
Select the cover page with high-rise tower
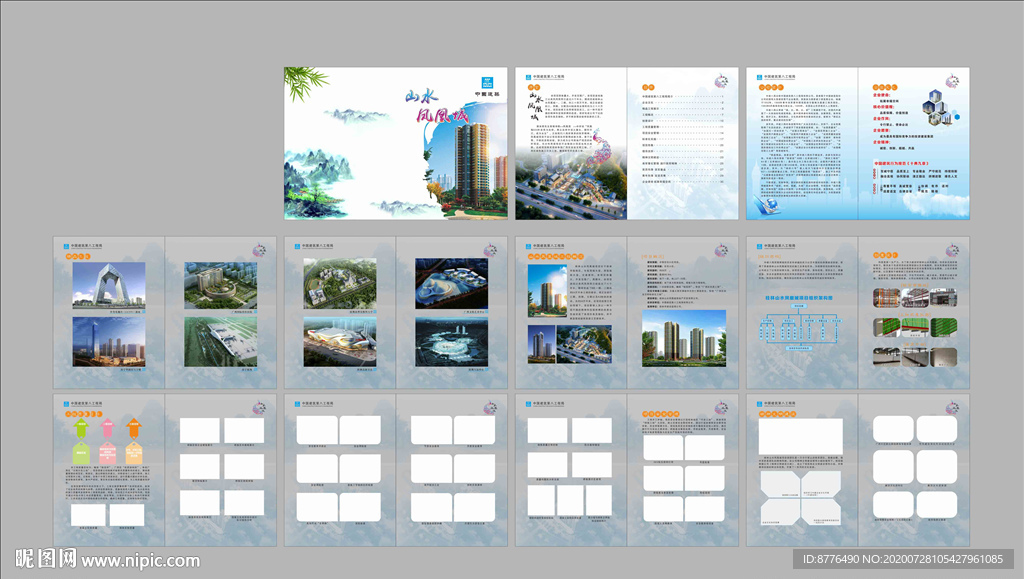(396, 143)
